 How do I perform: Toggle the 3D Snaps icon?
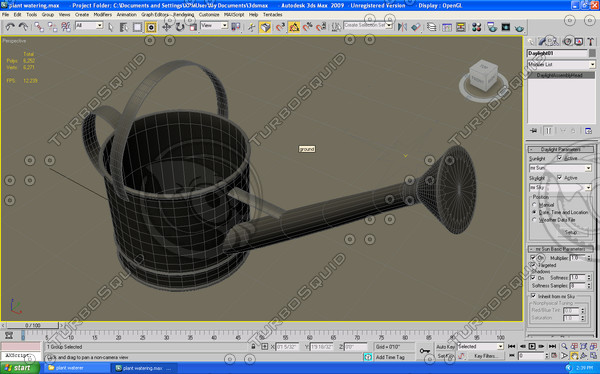coord(280,27)
